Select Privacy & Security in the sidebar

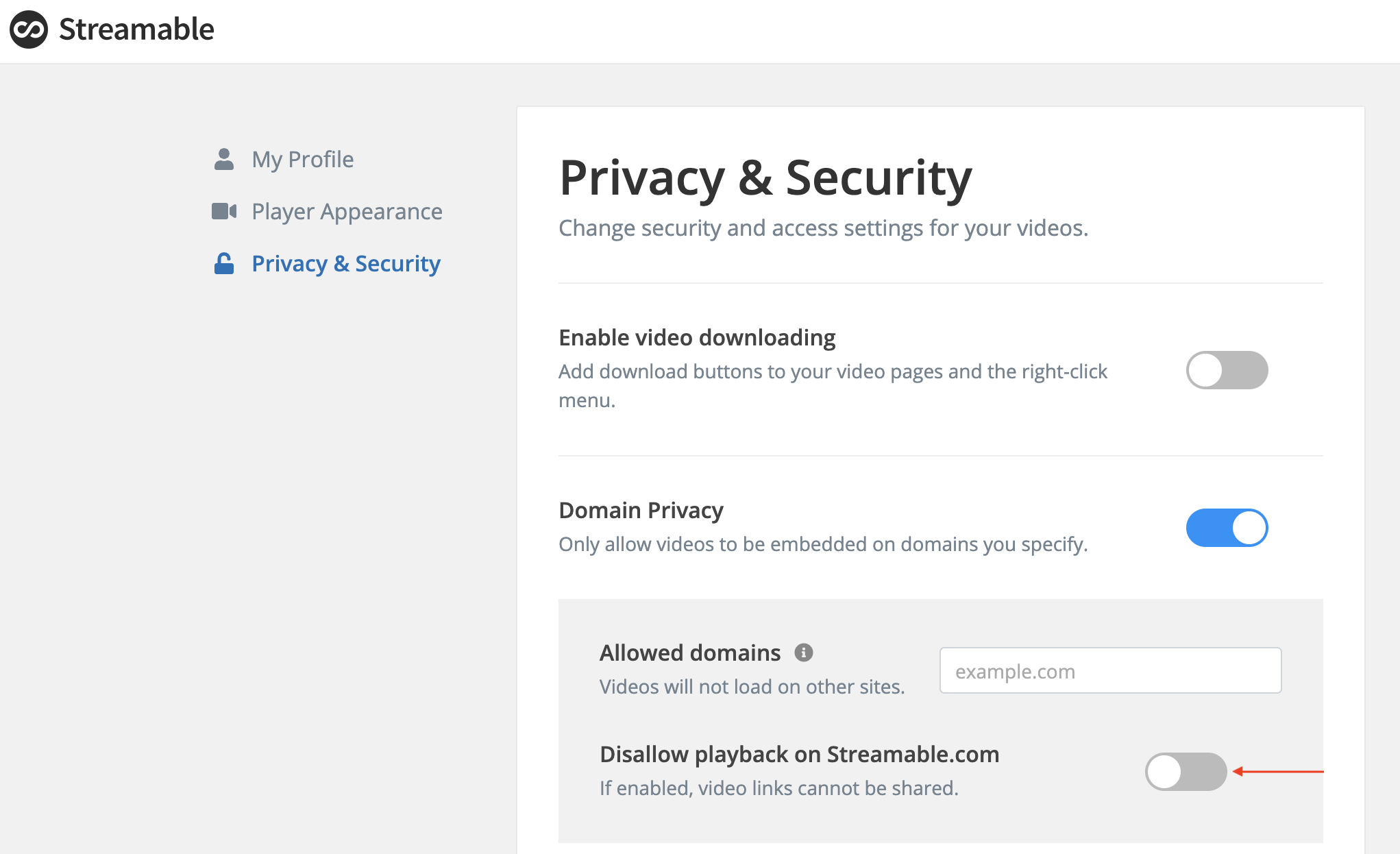(x=346, y=263)
